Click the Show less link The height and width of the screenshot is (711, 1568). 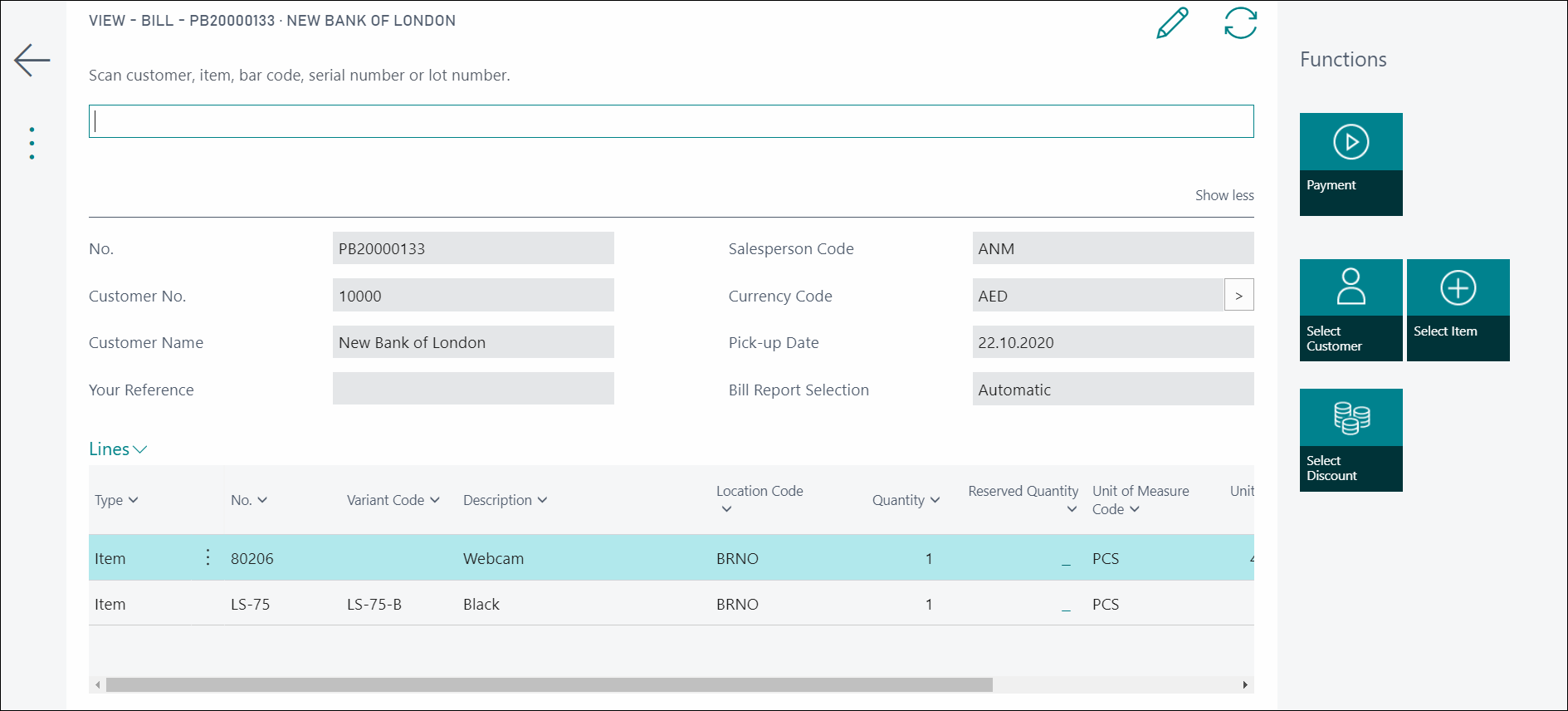[x=1224, y=195]
